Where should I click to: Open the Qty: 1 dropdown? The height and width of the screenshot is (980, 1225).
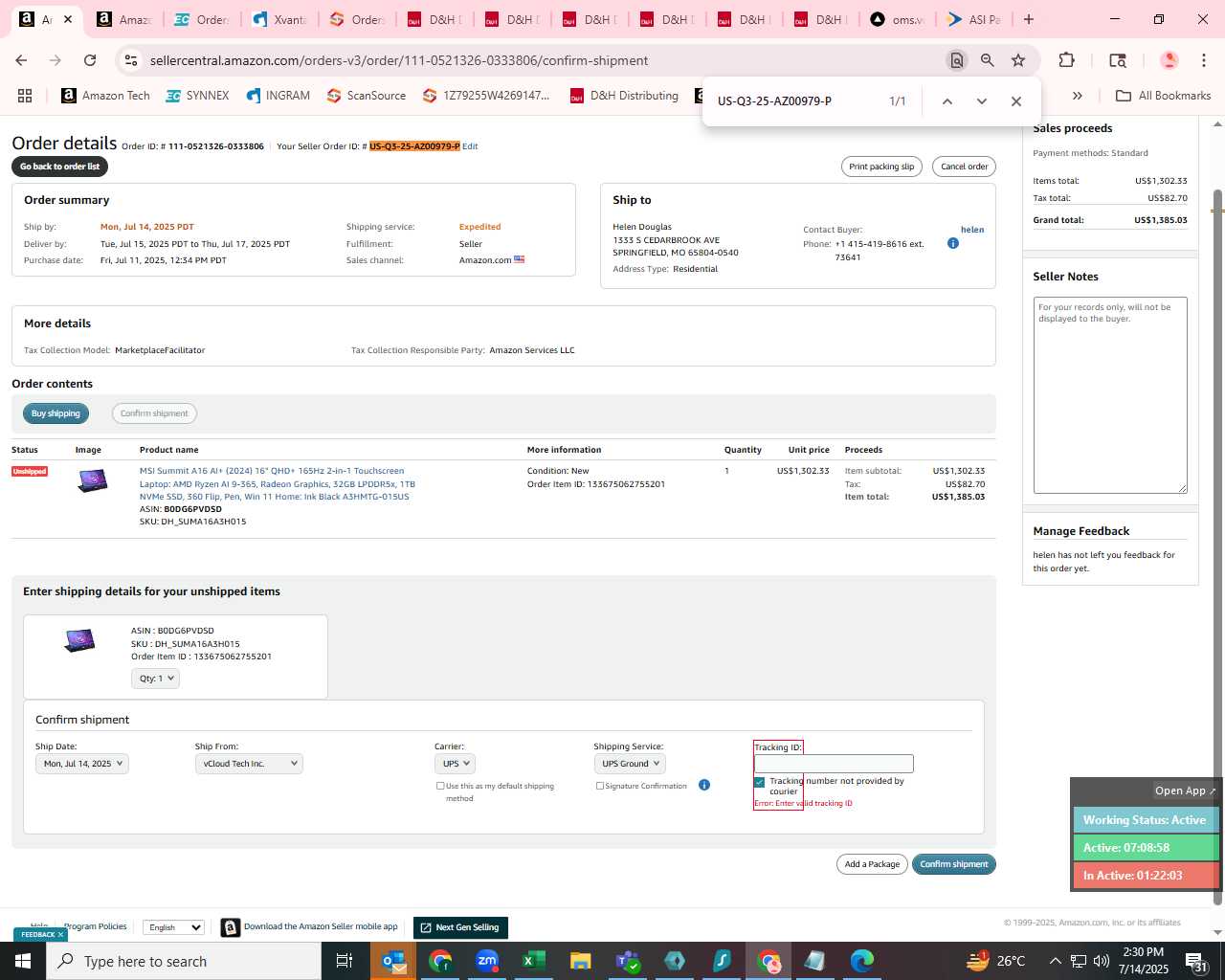point(155,679)
